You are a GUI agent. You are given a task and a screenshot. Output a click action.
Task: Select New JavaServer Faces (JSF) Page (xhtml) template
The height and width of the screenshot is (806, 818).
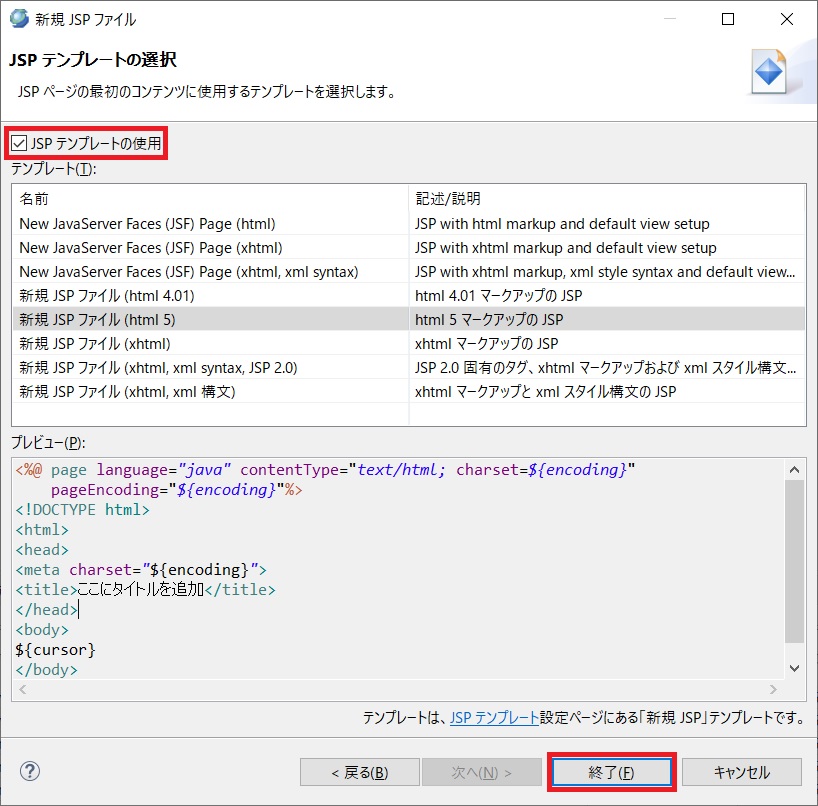coord(150,248)
